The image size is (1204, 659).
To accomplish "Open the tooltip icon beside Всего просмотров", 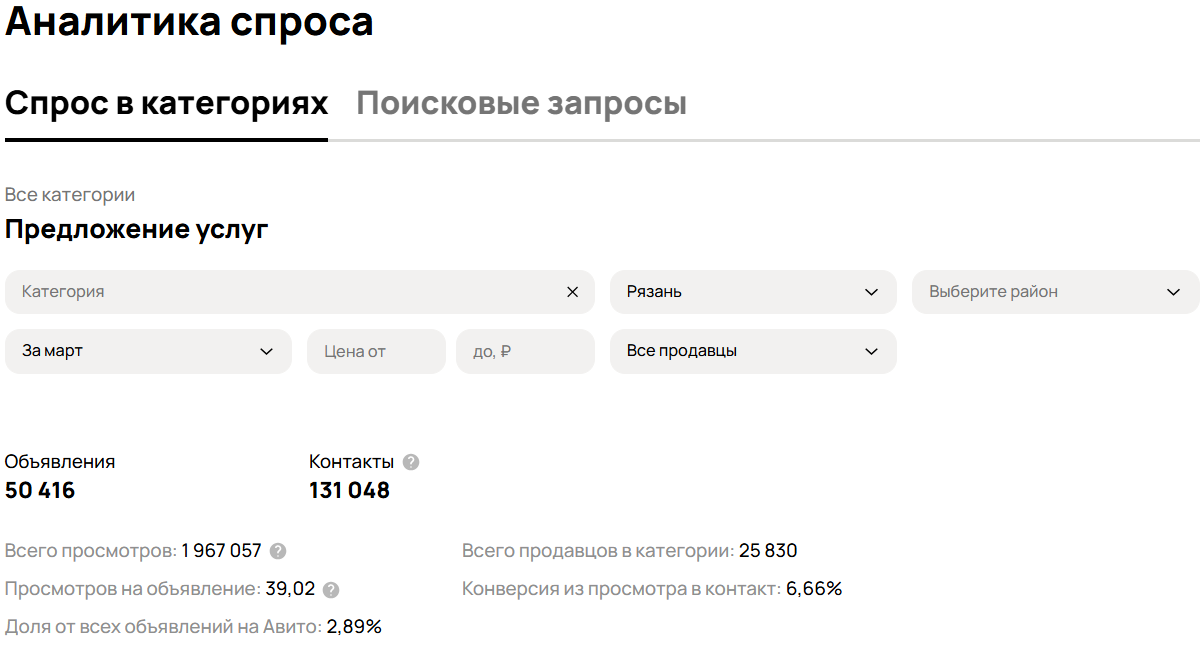I will click(x=278, y=551).
